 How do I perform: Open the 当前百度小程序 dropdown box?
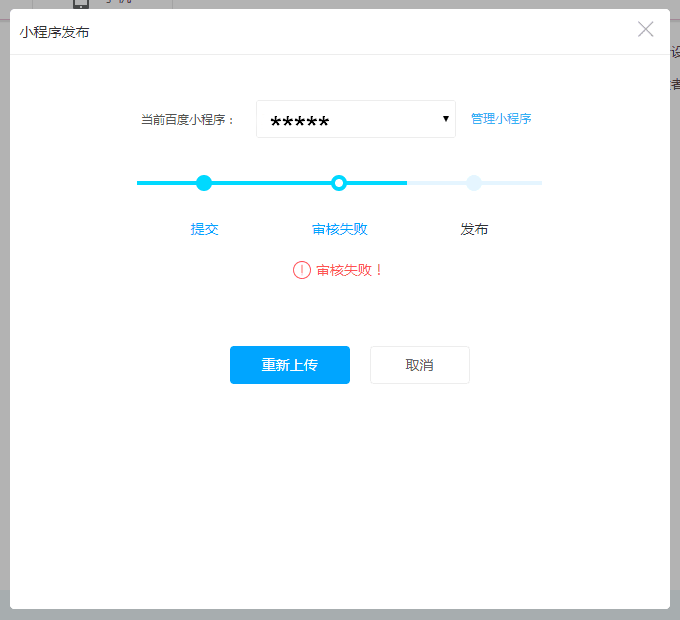[355, 119]
